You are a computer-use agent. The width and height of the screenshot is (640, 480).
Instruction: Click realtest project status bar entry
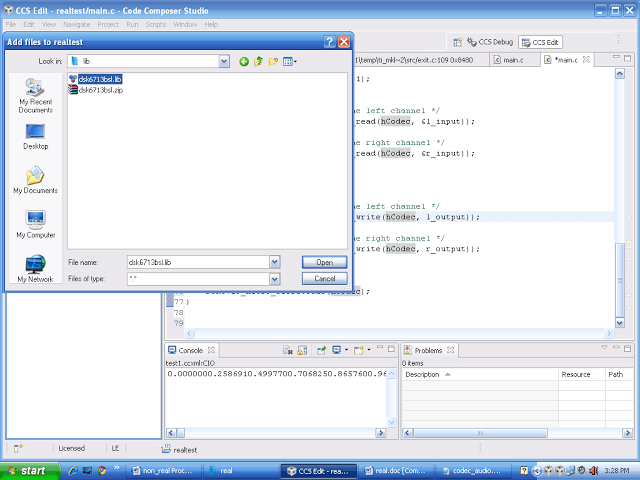(180, 449)
